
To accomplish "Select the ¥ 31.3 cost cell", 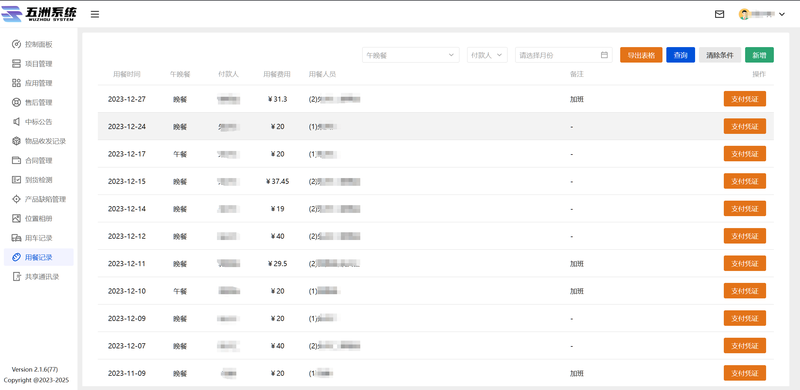I will (x=277, y=99).
